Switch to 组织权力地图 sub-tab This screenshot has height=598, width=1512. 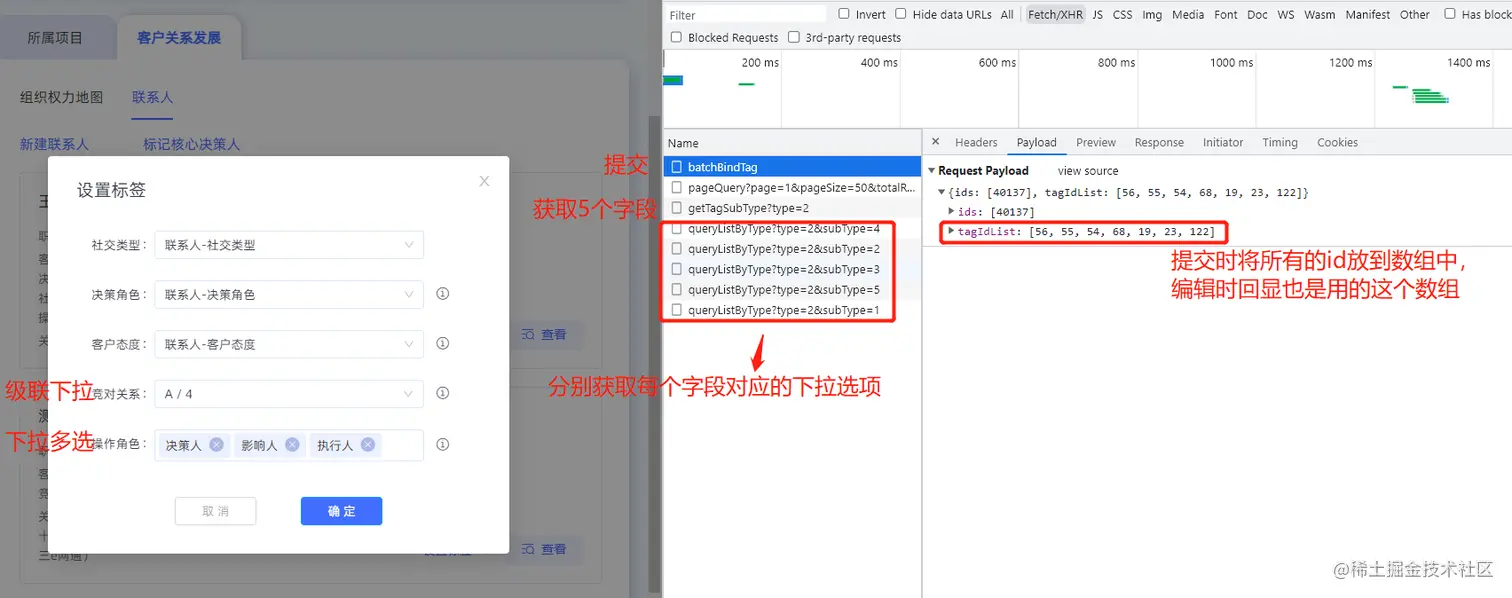point(61,97)
